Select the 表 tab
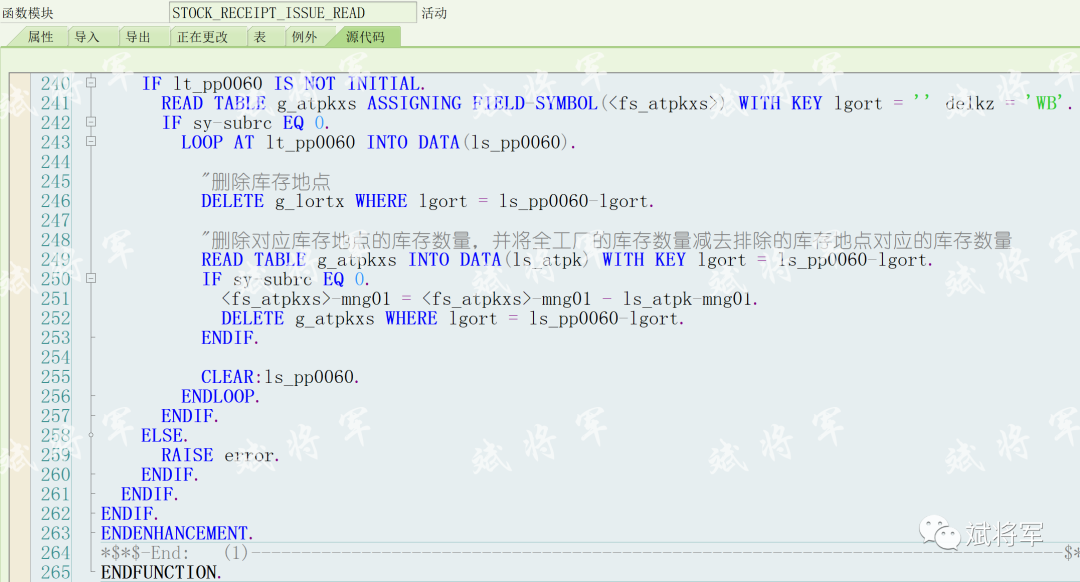 click(x=260, y=37)
